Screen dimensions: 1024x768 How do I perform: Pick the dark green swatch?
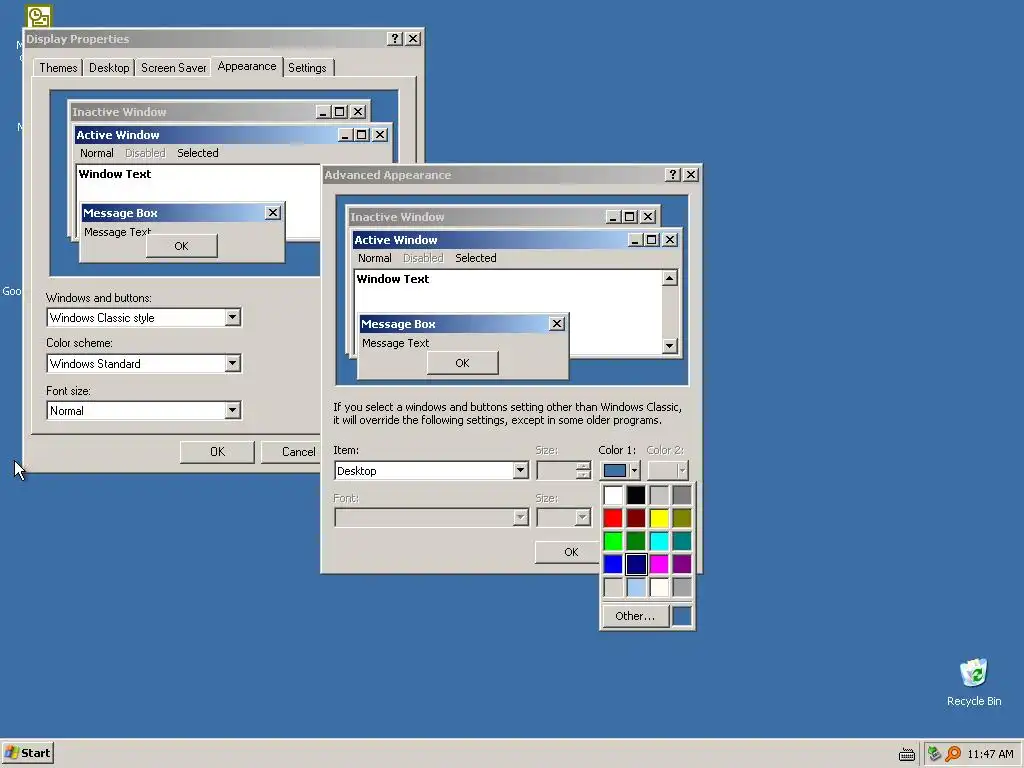pyautogui.click(x=636, y=541)
